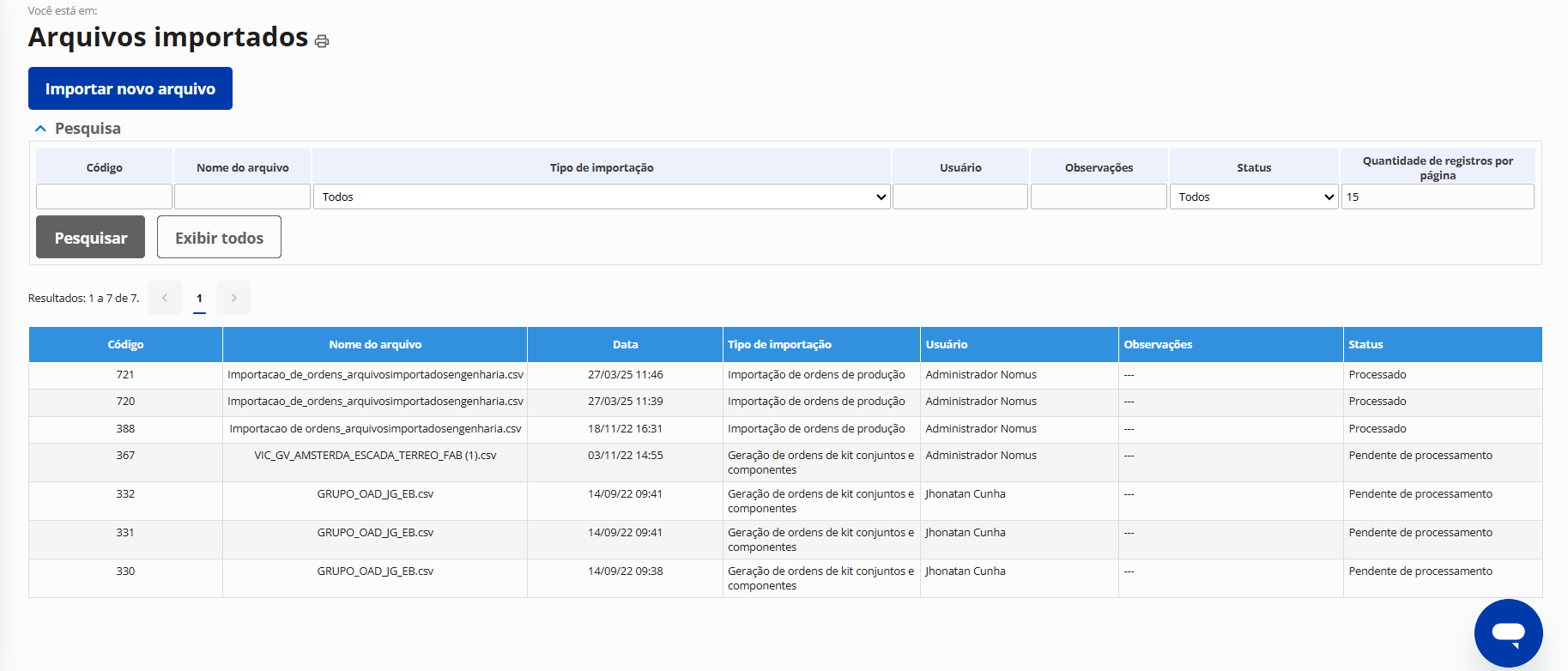
Task: Open the Status filter dropdown
Action: pos(1254,196)
